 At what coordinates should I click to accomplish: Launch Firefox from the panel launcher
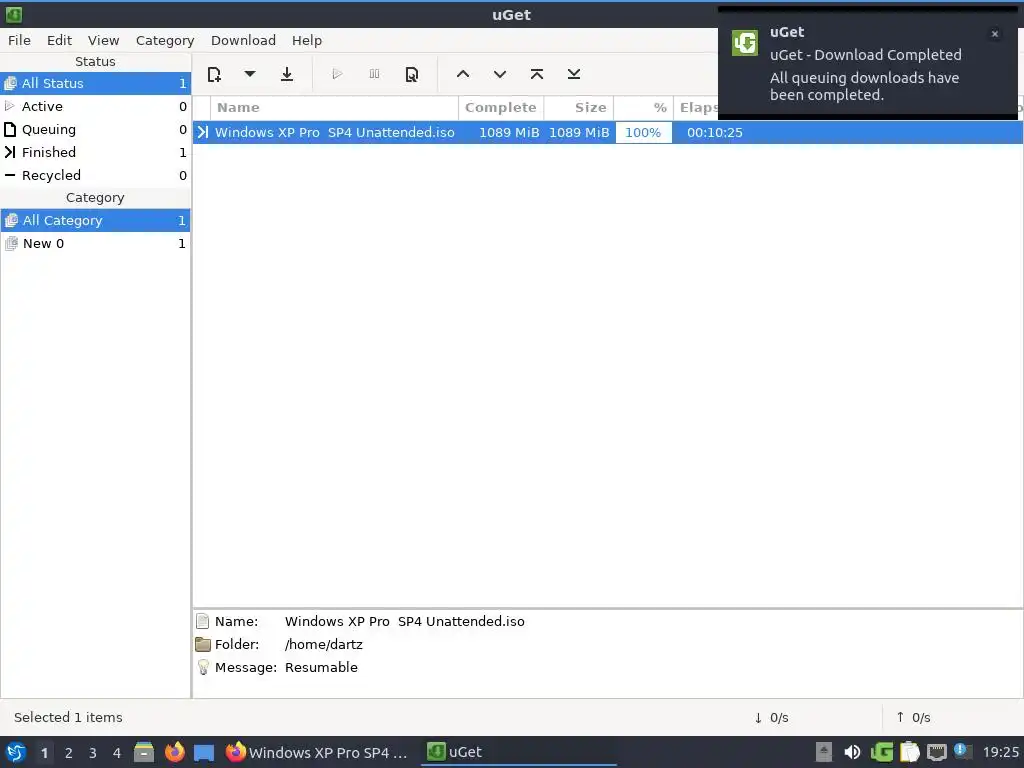tap(174, 752)
